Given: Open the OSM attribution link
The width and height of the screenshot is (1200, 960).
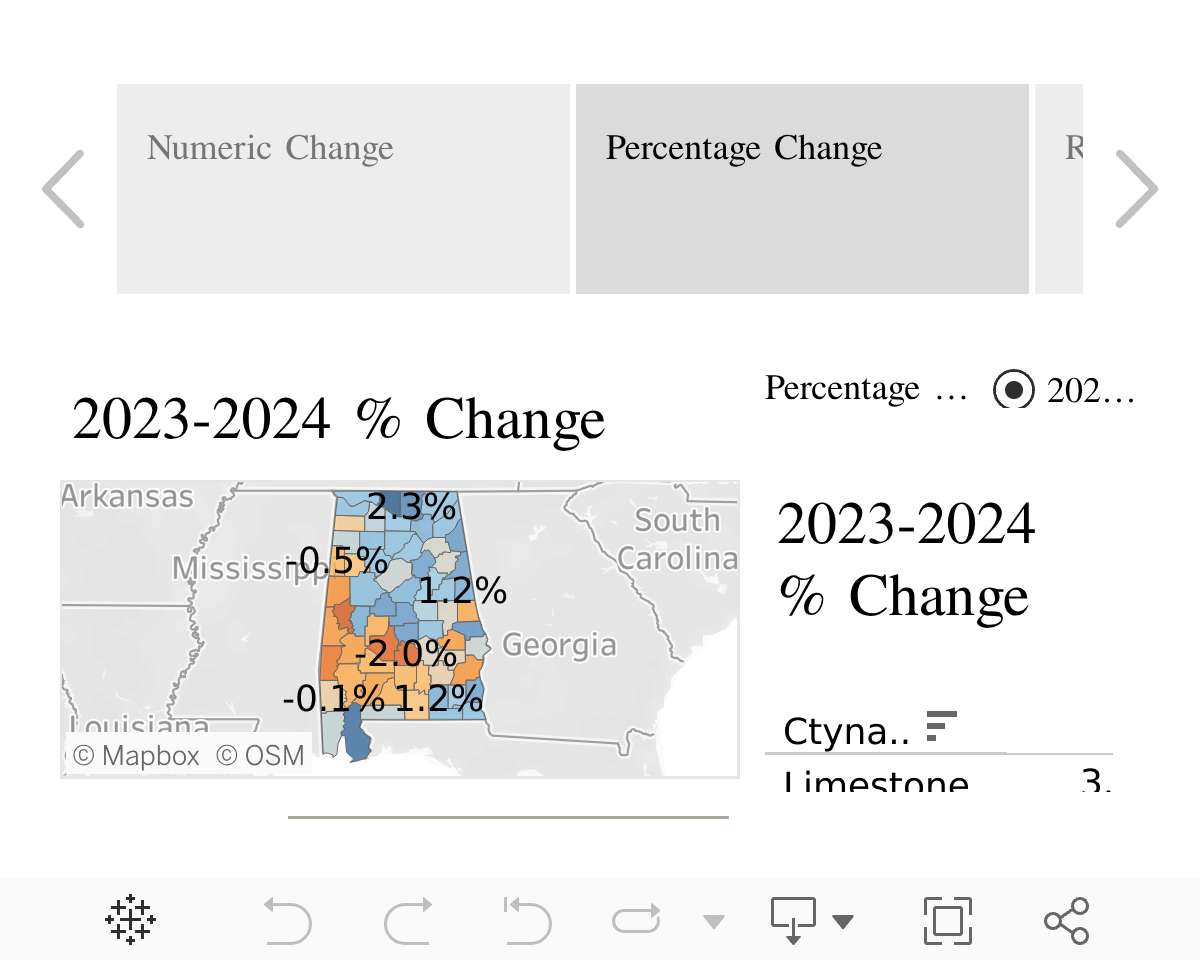Looking at the screenshot, I should pos(261,756).
